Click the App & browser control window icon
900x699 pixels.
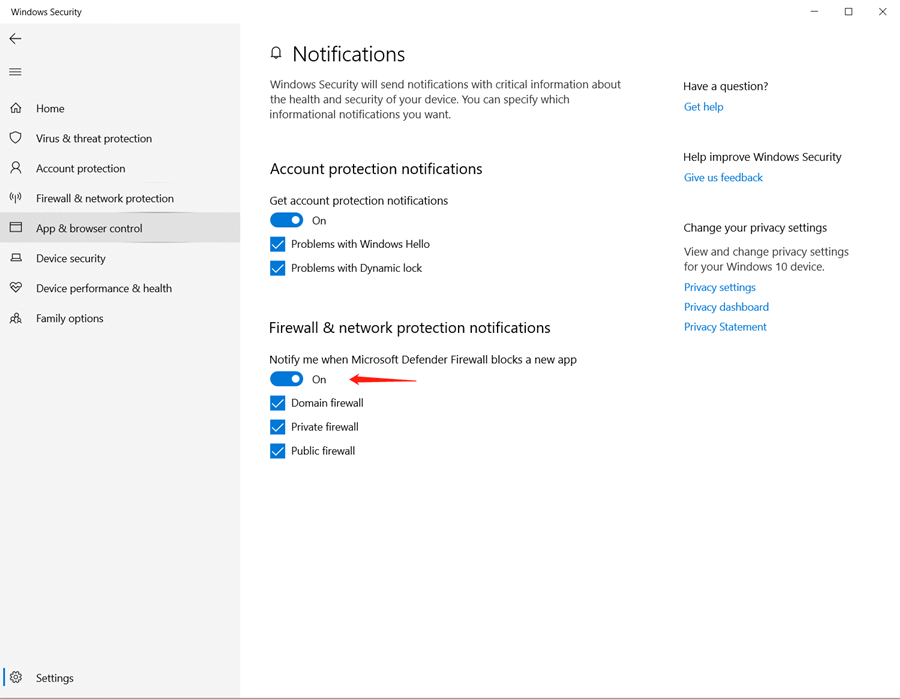click(16, 228)
